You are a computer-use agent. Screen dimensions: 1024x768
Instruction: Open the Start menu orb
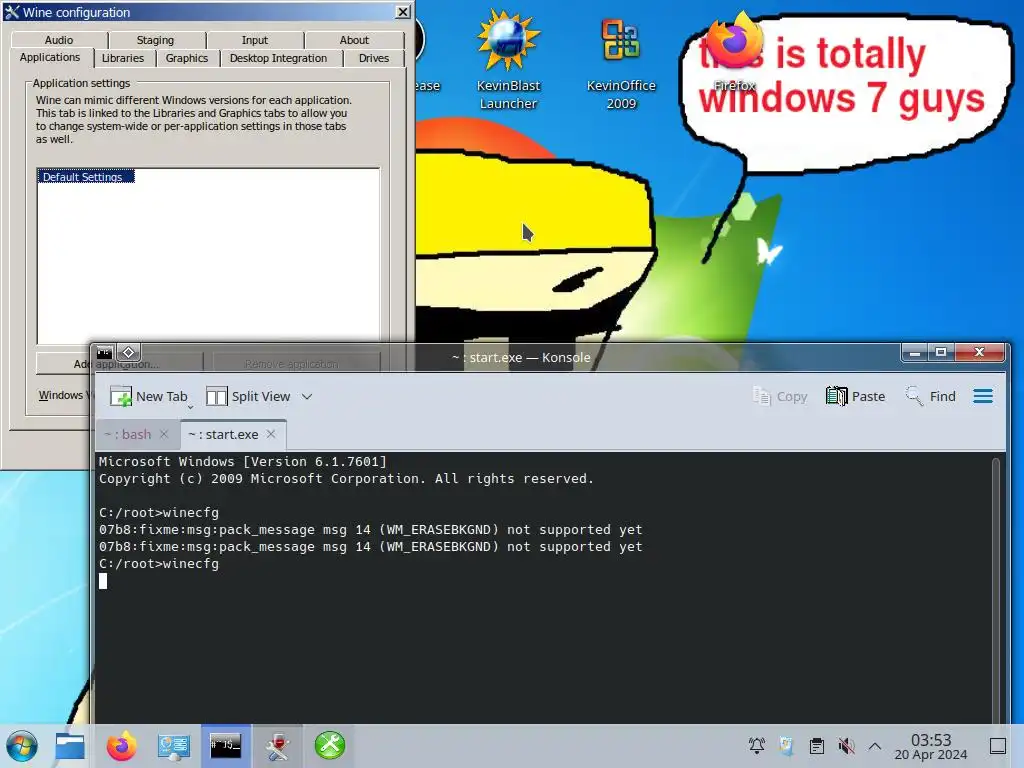pos(22,746)
